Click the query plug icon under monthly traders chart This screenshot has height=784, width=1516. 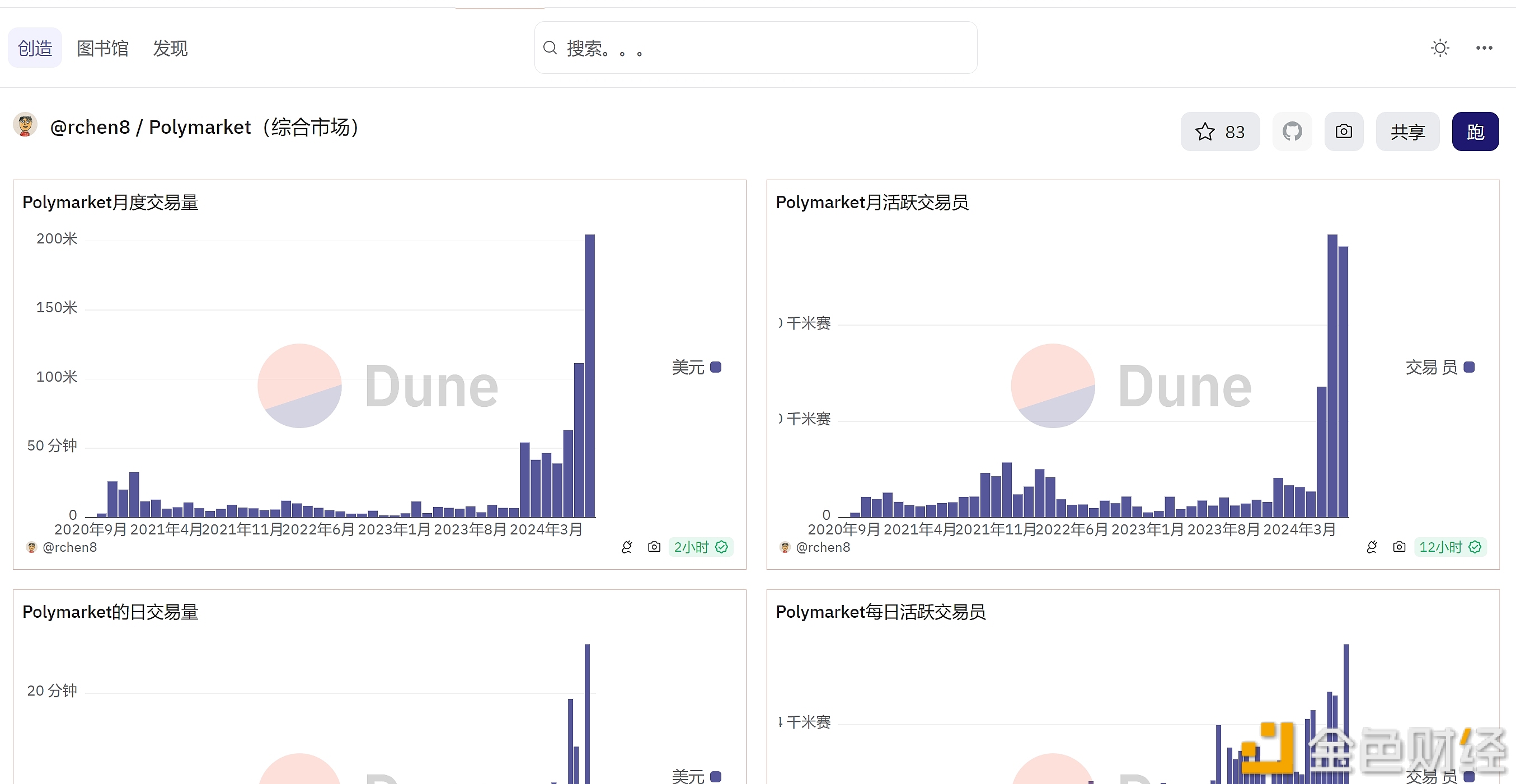pyautogui.click(x=1372, y=547)
